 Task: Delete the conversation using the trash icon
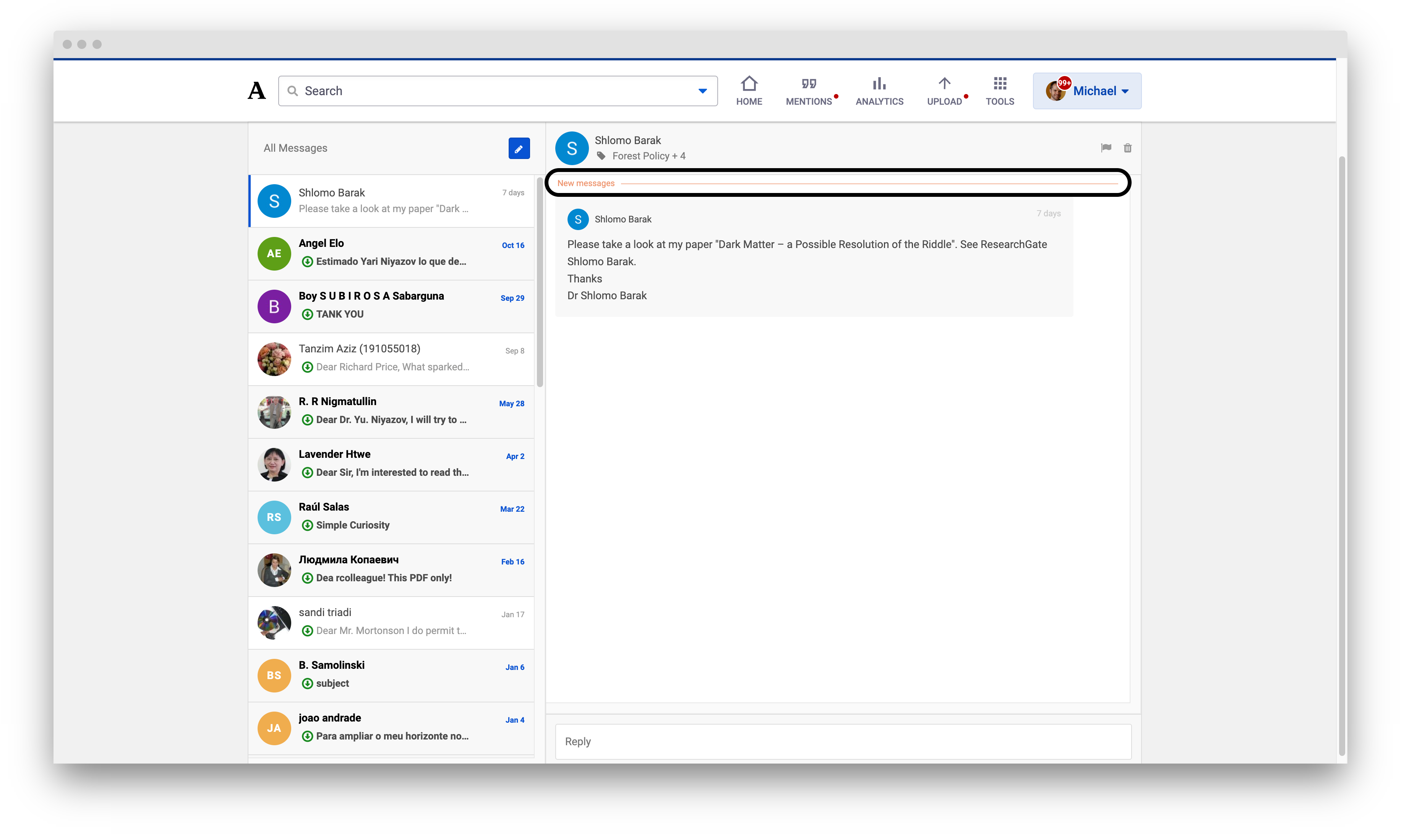click(x=1127, y=148)
